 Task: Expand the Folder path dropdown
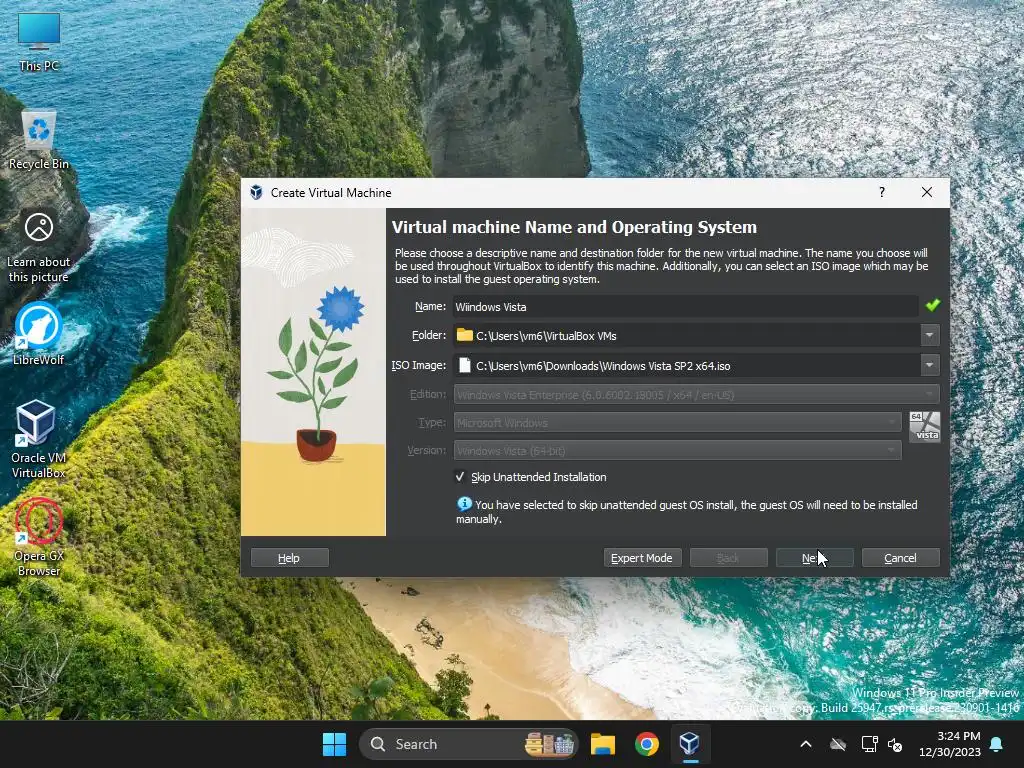[929, 335]
